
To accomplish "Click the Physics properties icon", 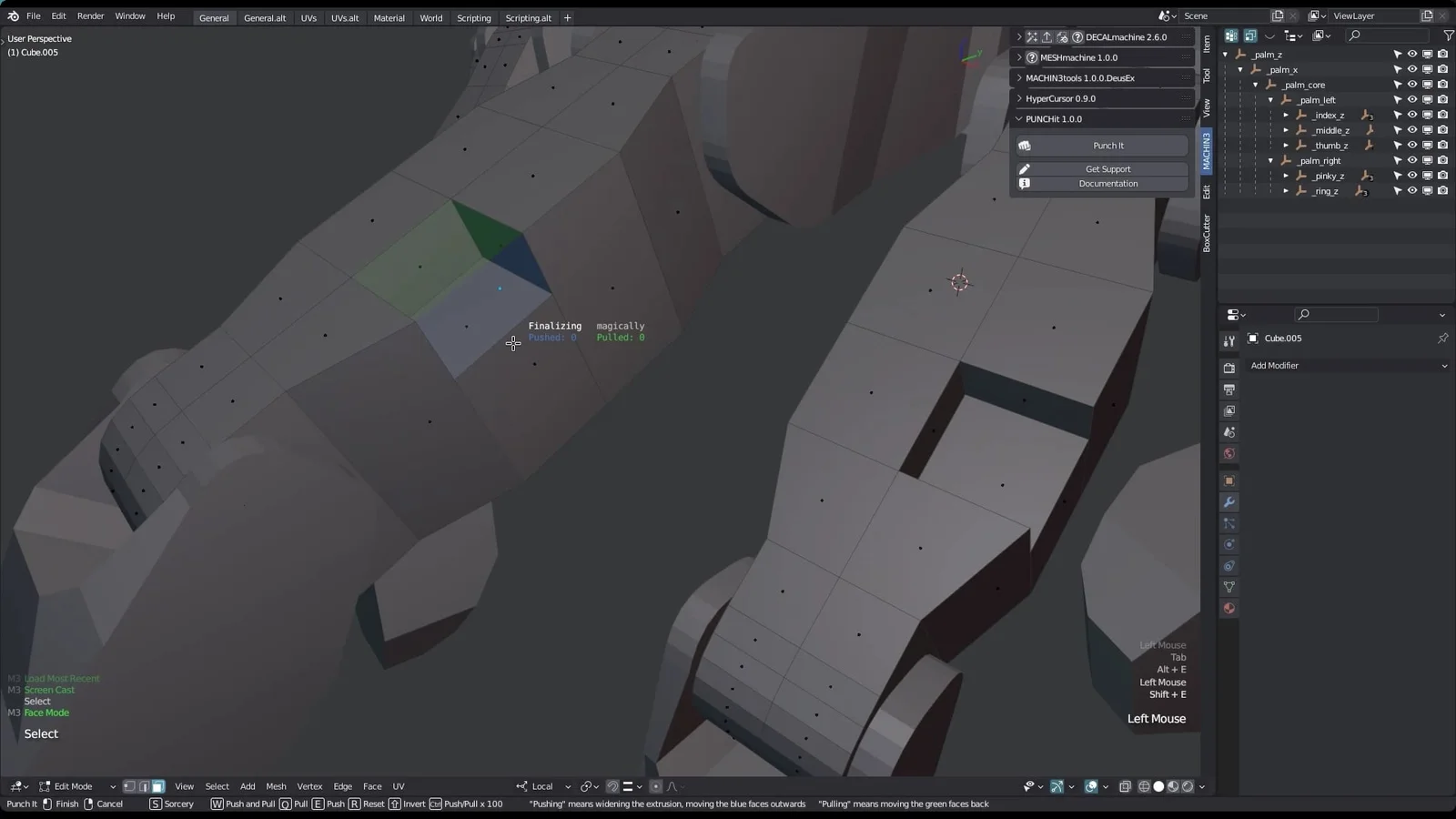I will tap(1229, 544).
